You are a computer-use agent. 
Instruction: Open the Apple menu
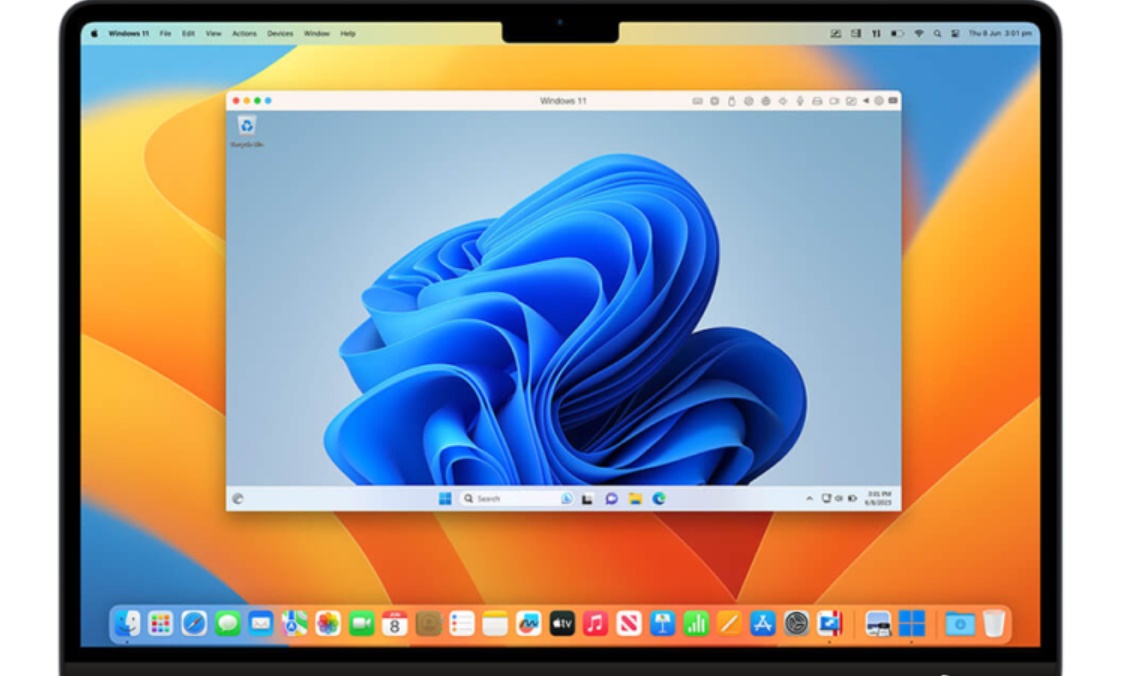[95, 34]
